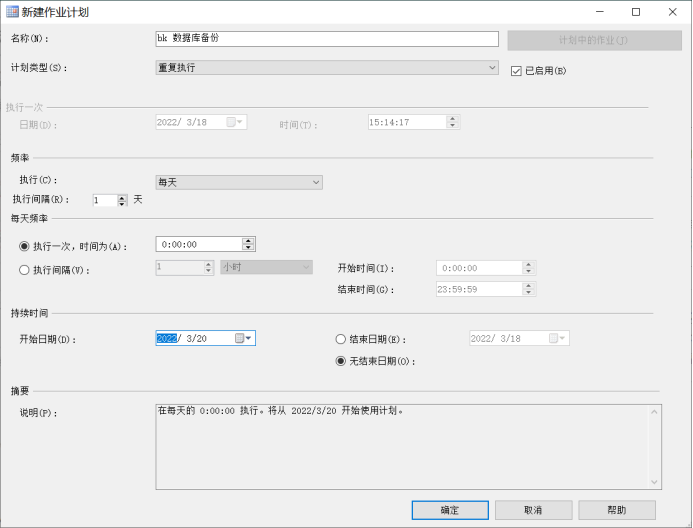This screenshot has width=693, height=528.
Task: Click the name field containing bk 数据库备份
Action: coord(327,39)
